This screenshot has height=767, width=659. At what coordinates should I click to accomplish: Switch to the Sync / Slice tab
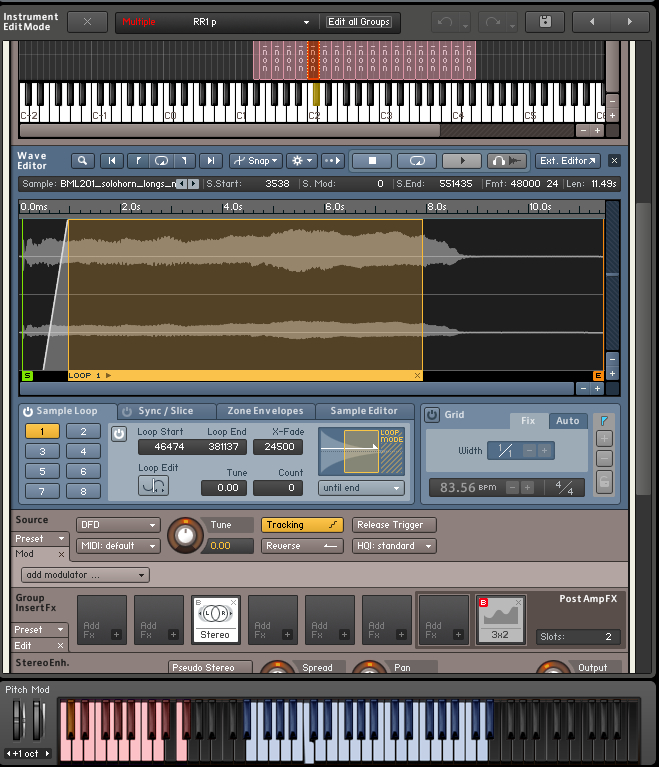point(166,411)
